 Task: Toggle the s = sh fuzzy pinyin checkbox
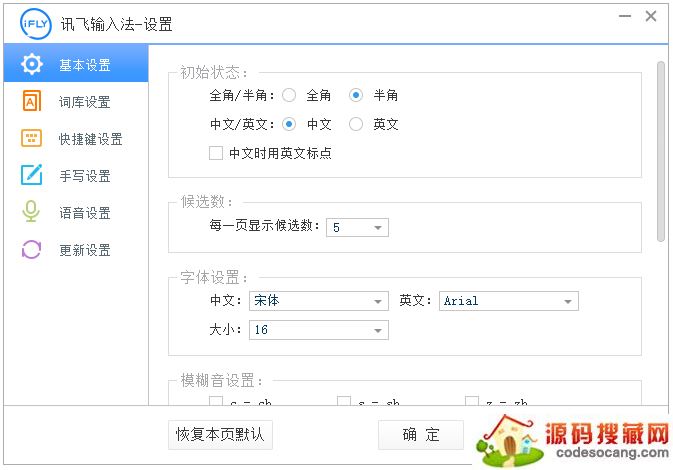344,401
